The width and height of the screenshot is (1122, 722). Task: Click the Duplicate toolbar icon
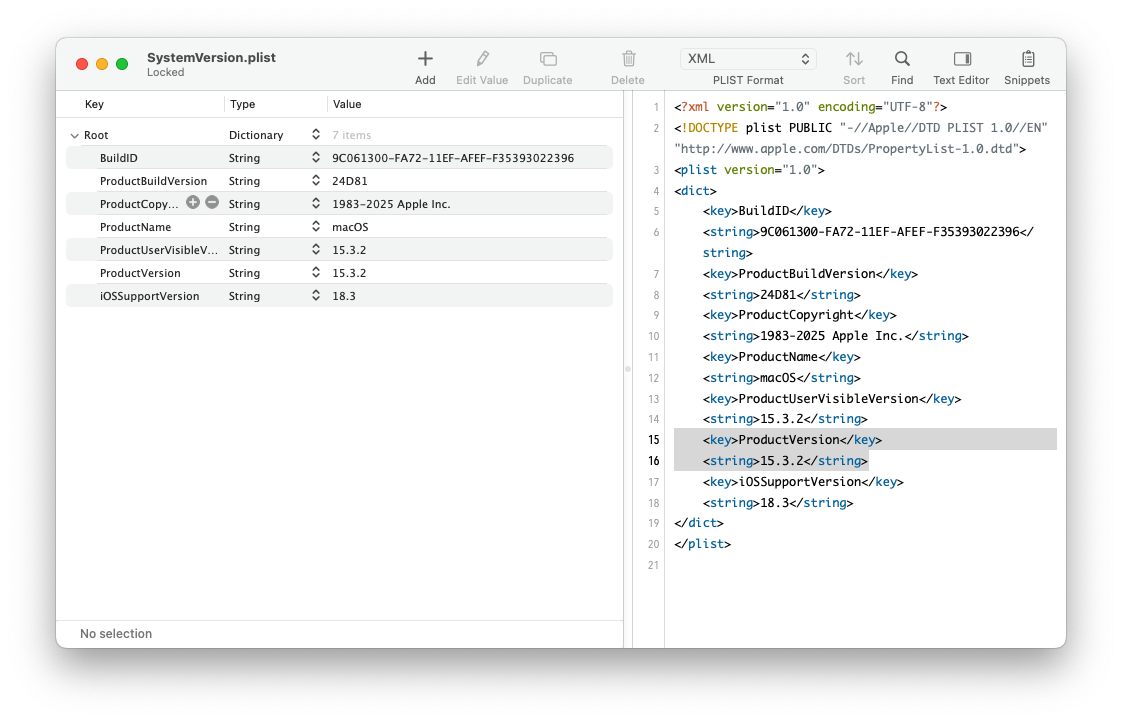(547, 60)
